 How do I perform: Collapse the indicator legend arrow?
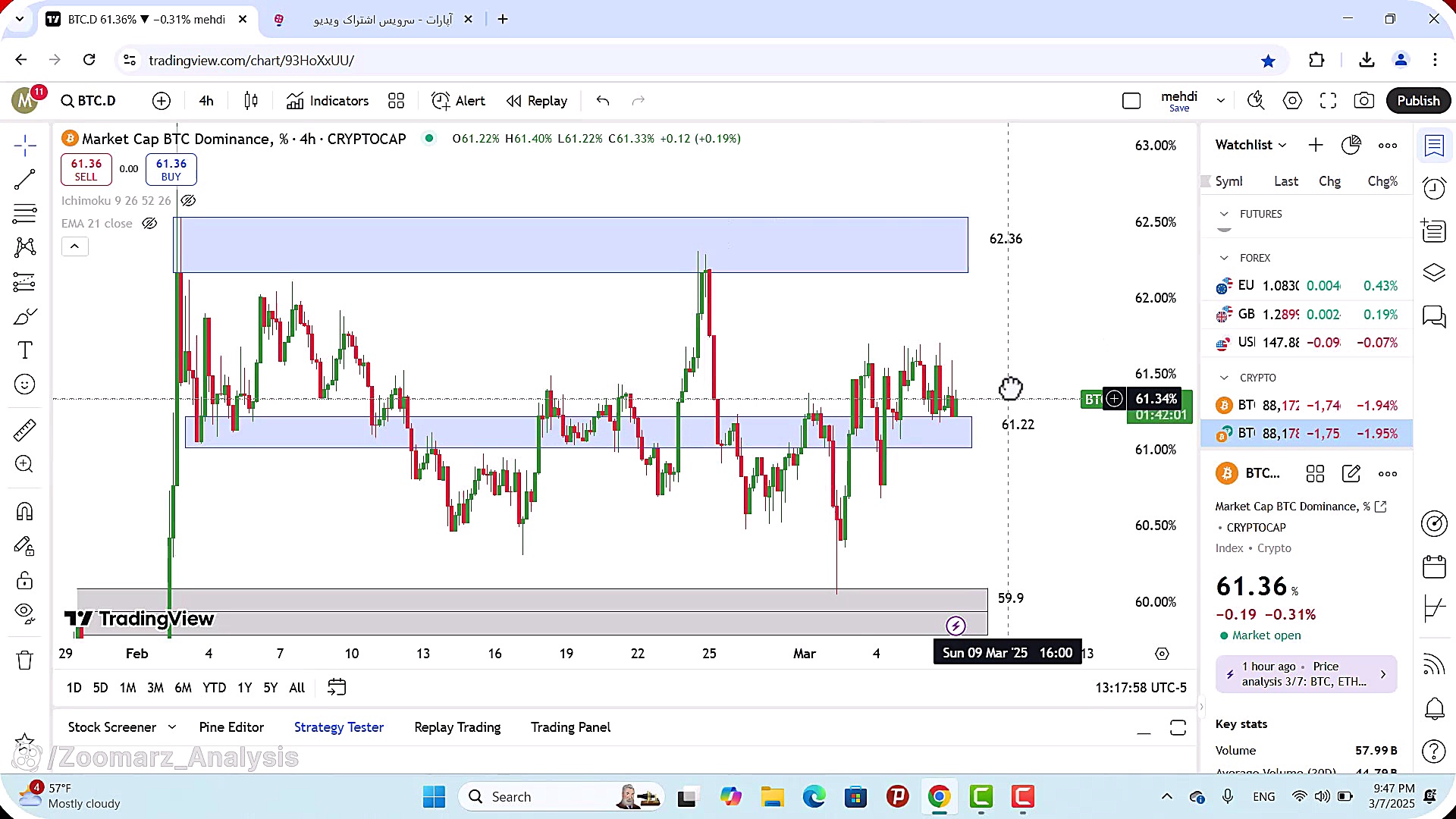coord(74,246)
